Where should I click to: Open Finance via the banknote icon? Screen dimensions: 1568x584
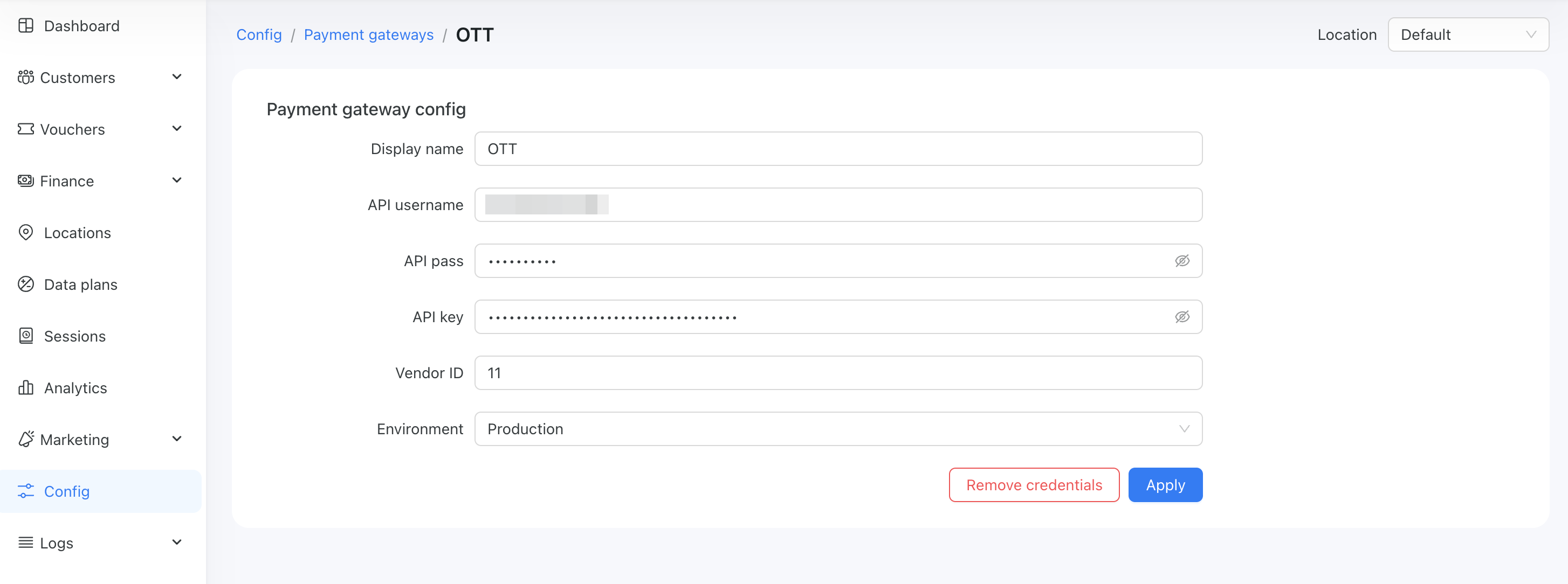[x=25, y=180]
